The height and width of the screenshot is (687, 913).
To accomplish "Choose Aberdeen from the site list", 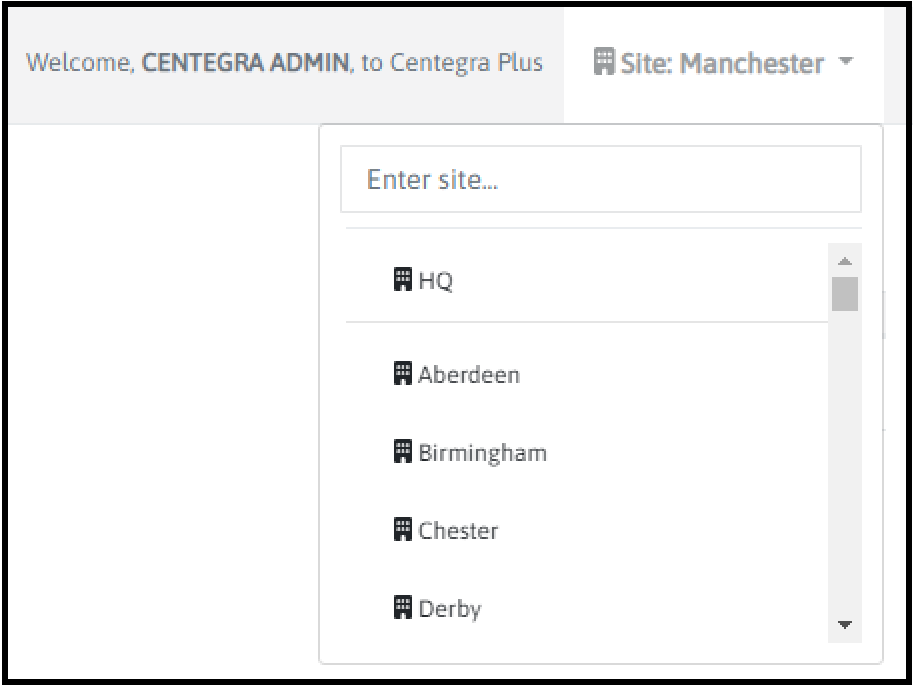I will coord(469,376).
